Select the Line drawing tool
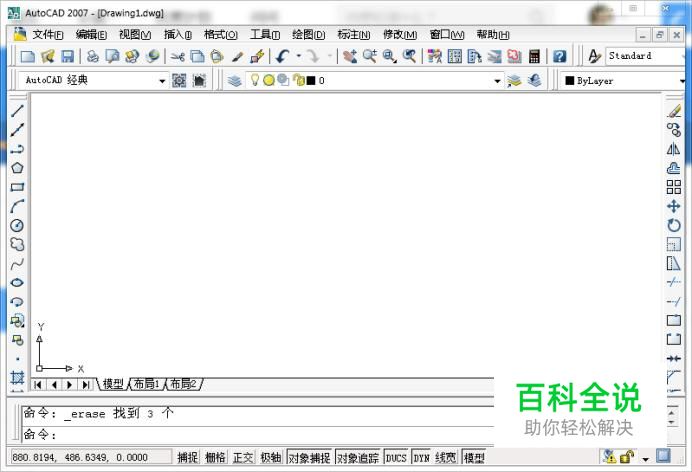This screenshot has height=472, width=692. [17, 110]
